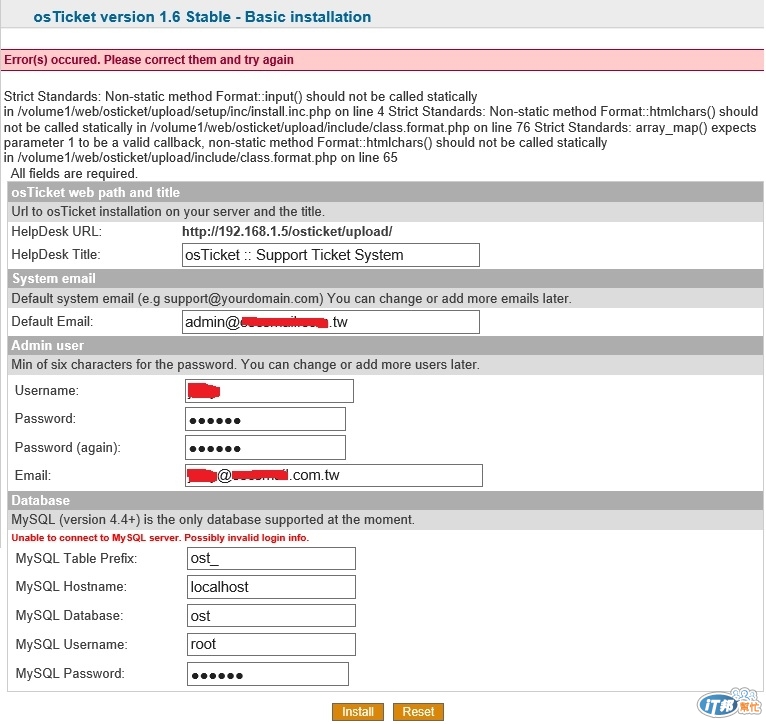
Task: Edit the admin user Email field
Action: click(334, 475)
